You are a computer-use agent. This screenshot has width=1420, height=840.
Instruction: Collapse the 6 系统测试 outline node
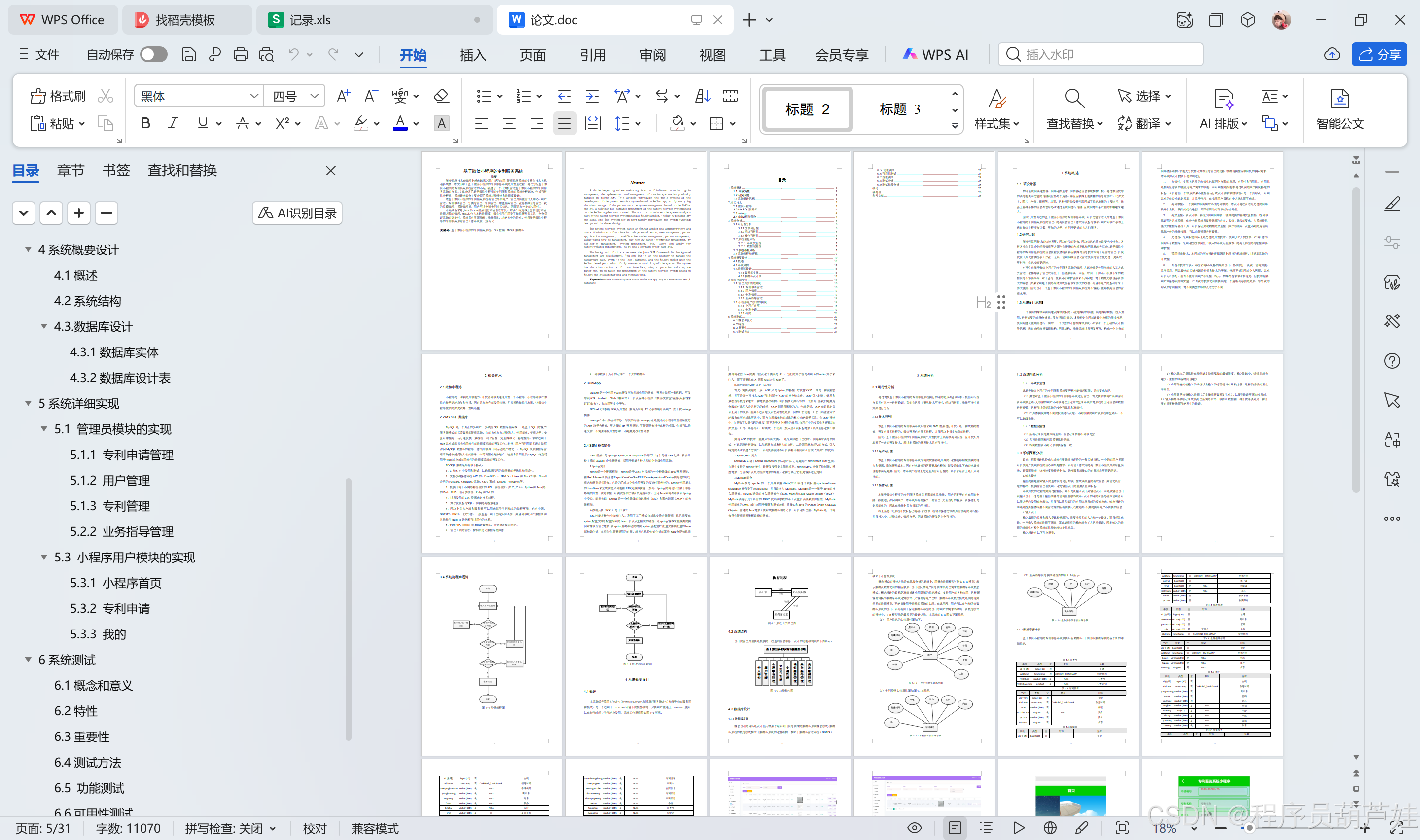28,660
